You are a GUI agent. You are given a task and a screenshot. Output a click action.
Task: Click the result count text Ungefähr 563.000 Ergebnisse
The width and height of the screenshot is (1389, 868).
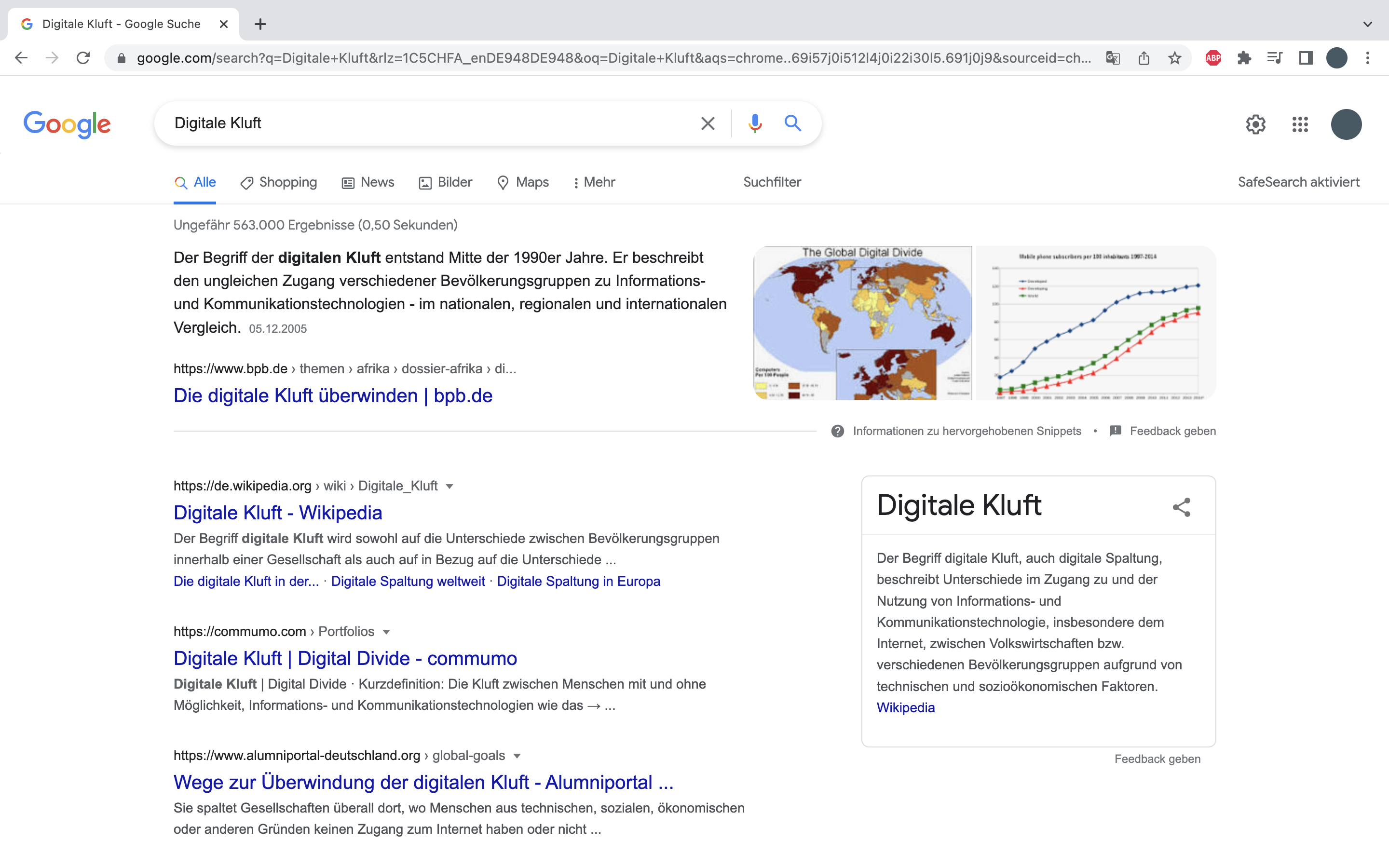[315, 225]
